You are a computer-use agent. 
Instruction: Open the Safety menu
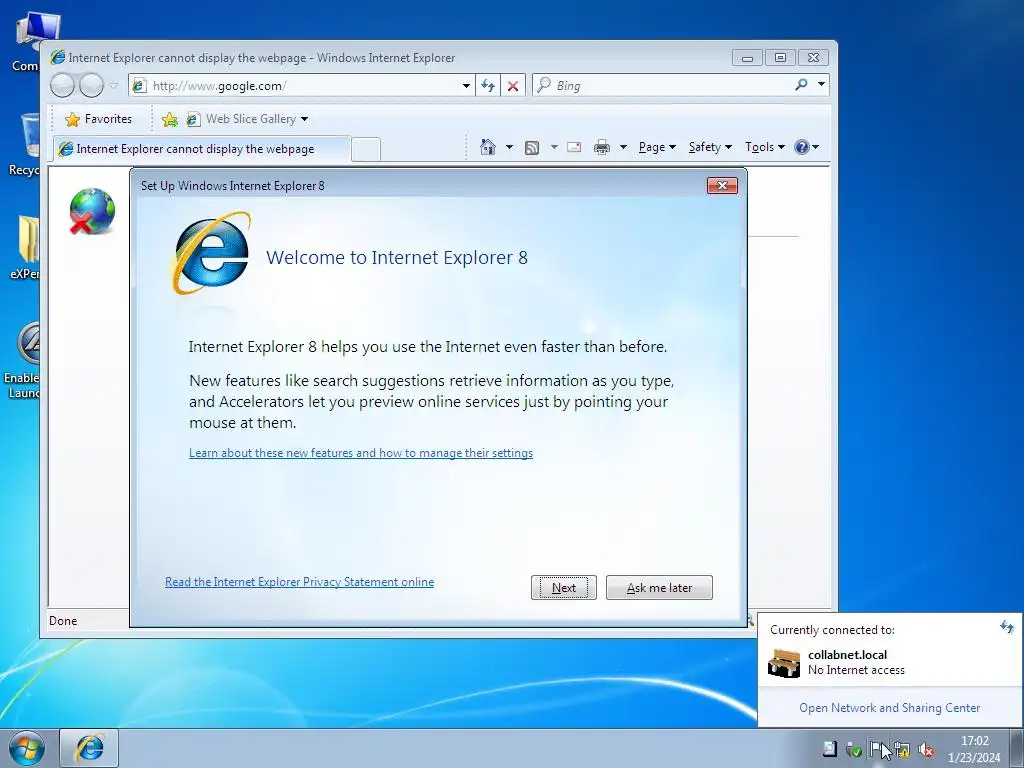coord(710,147)
